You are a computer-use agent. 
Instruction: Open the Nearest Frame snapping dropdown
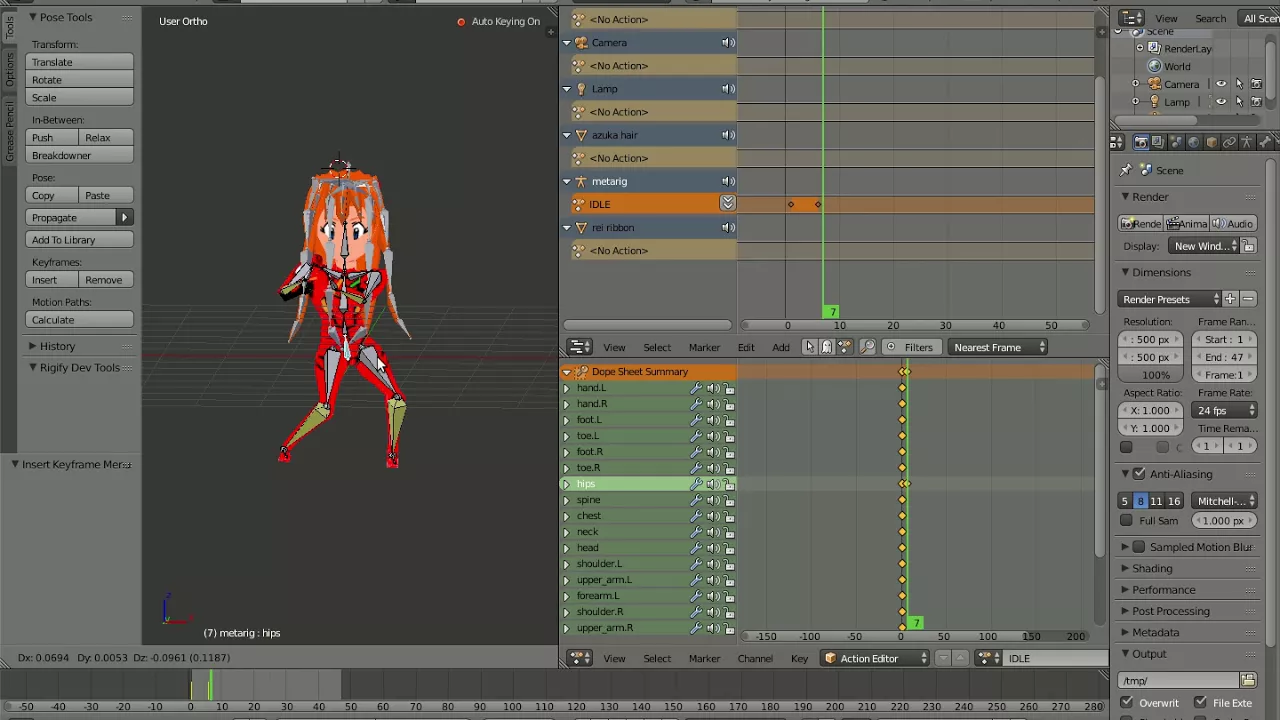click(x=997, y=347)
